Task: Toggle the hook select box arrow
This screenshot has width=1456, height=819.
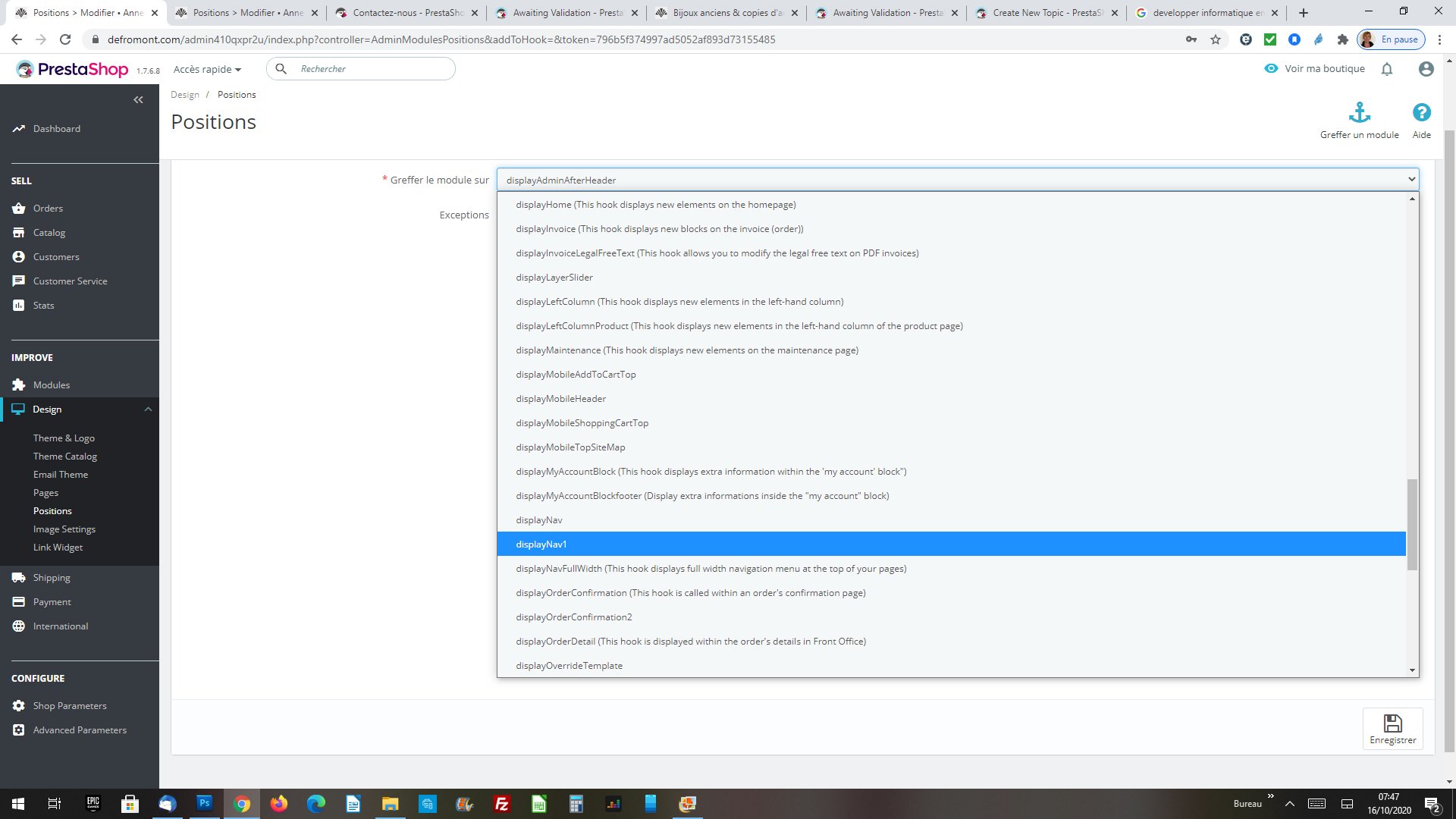Action: tap(1411, 180)
